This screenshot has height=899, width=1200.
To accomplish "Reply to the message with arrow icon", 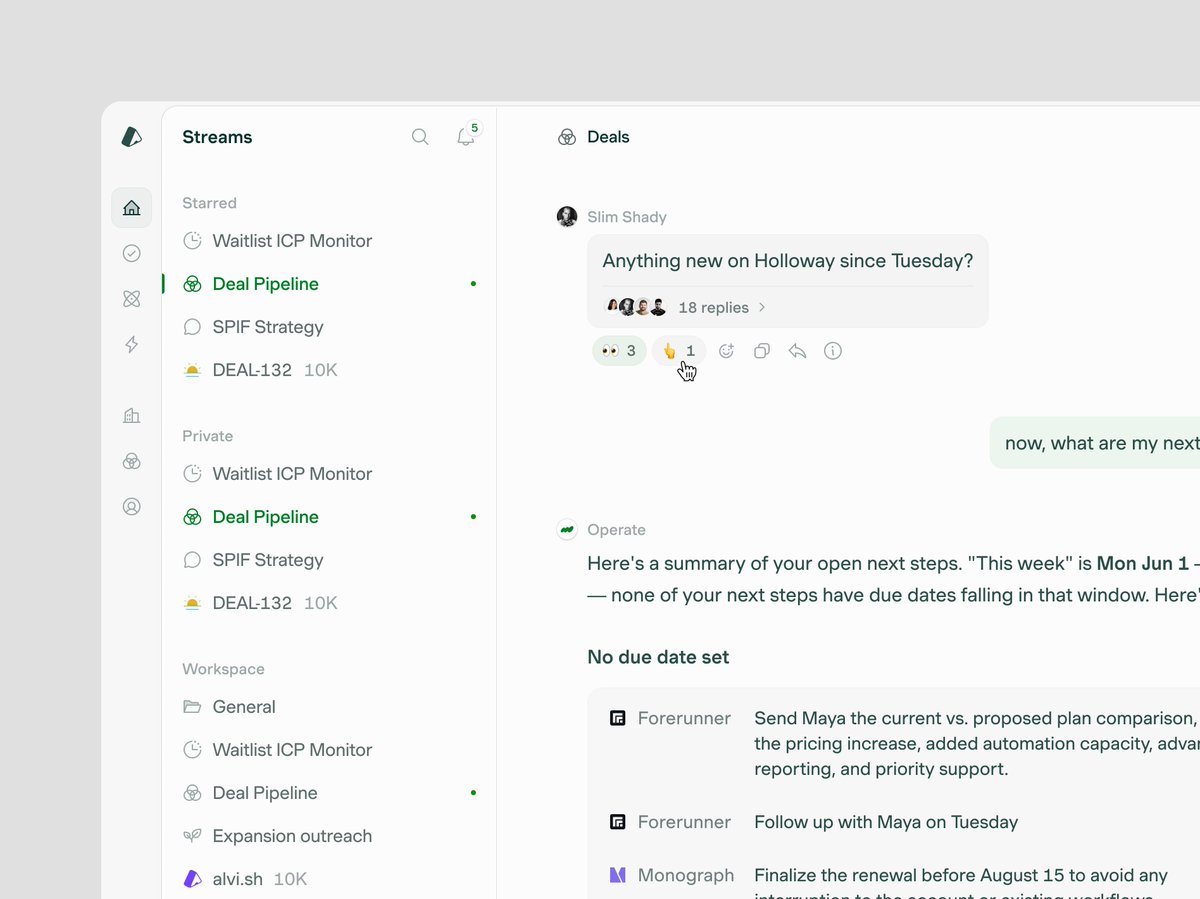I will pyautogui.click(x=797, y=351).
